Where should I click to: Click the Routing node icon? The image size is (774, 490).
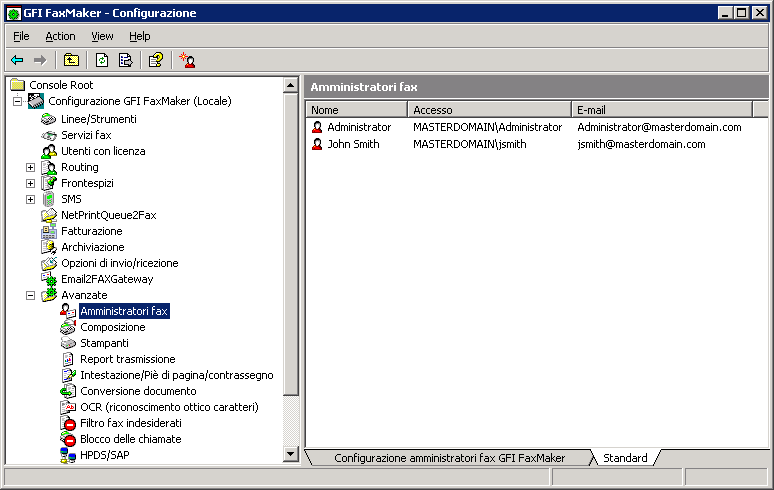click(48, 167)
